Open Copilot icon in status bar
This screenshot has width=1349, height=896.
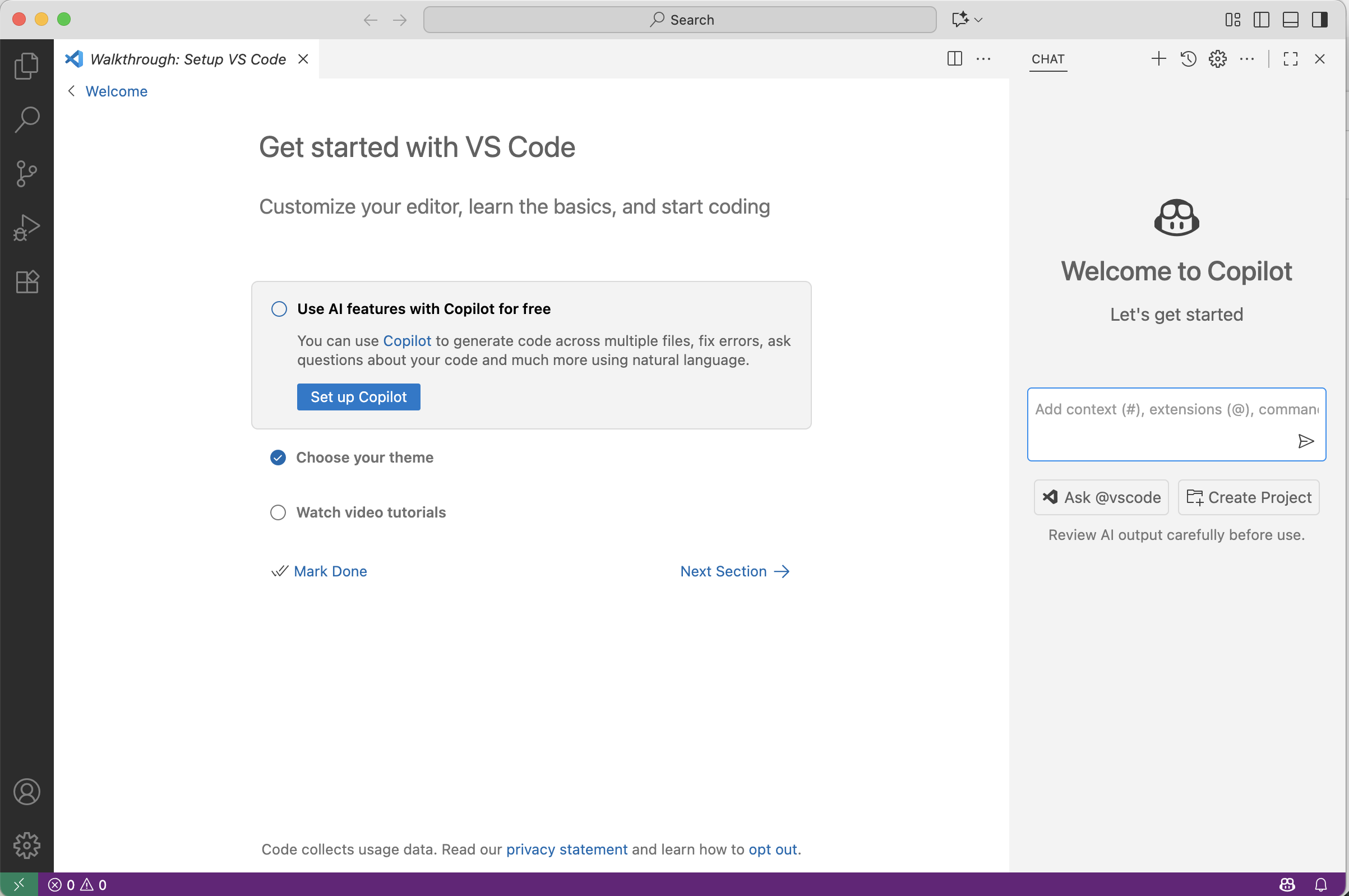click(x=1286, y=884)
